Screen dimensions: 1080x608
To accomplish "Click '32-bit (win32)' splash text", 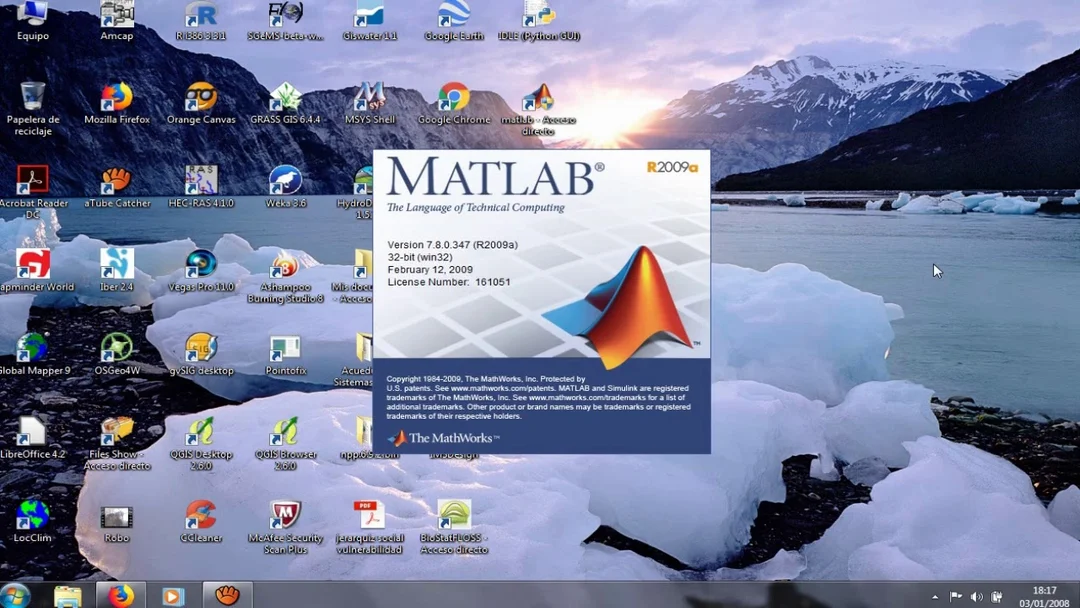I will [x=419, y=257].
